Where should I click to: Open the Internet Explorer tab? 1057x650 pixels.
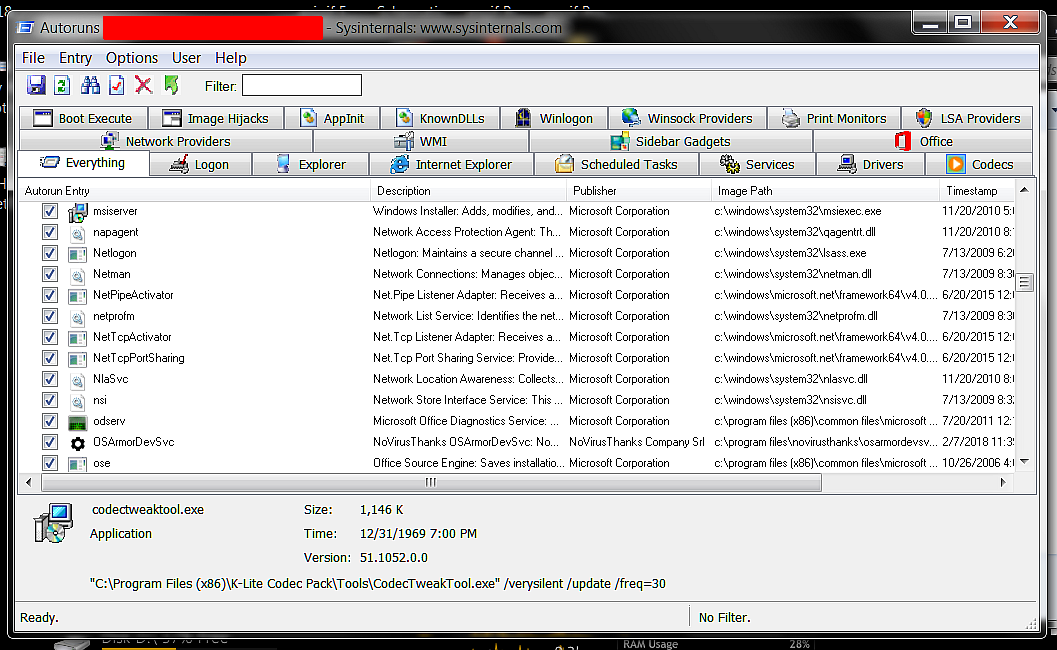click(x=451, y=165)
